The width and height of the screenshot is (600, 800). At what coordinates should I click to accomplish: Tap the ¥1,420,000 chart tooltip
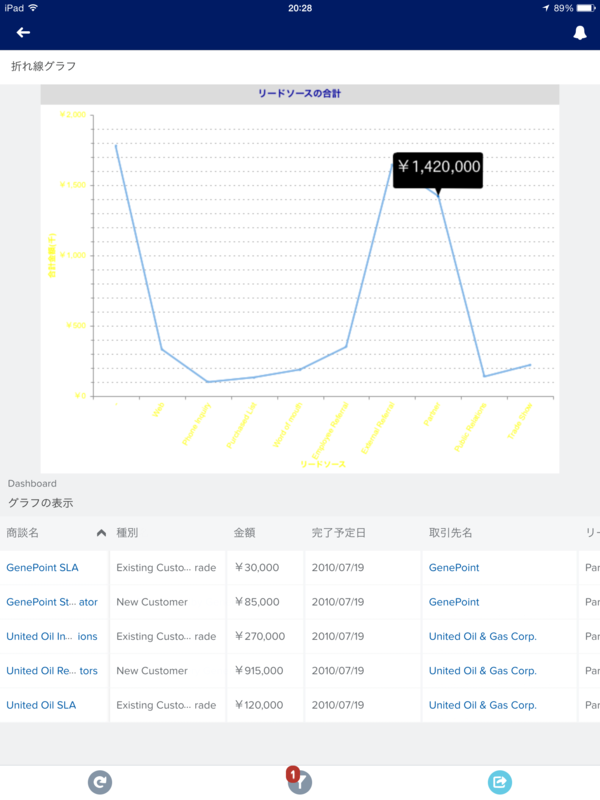point(438,170)
